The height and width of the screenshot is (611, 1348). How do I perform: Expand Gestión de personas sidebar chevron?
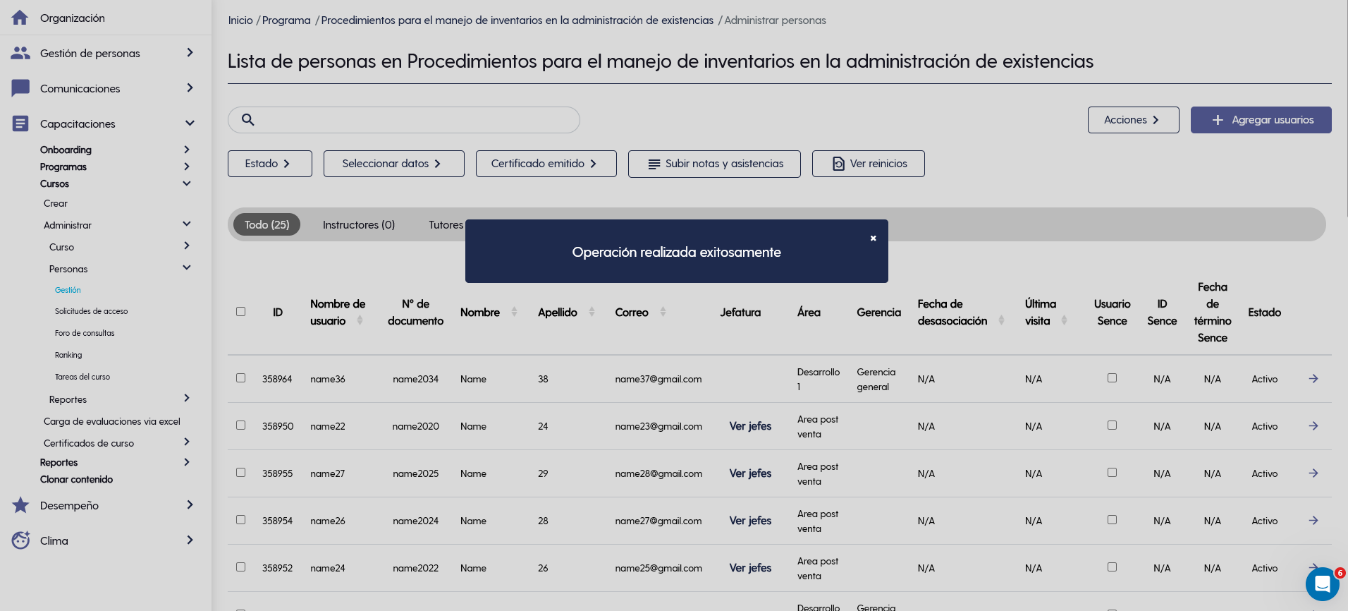point(189,53)
